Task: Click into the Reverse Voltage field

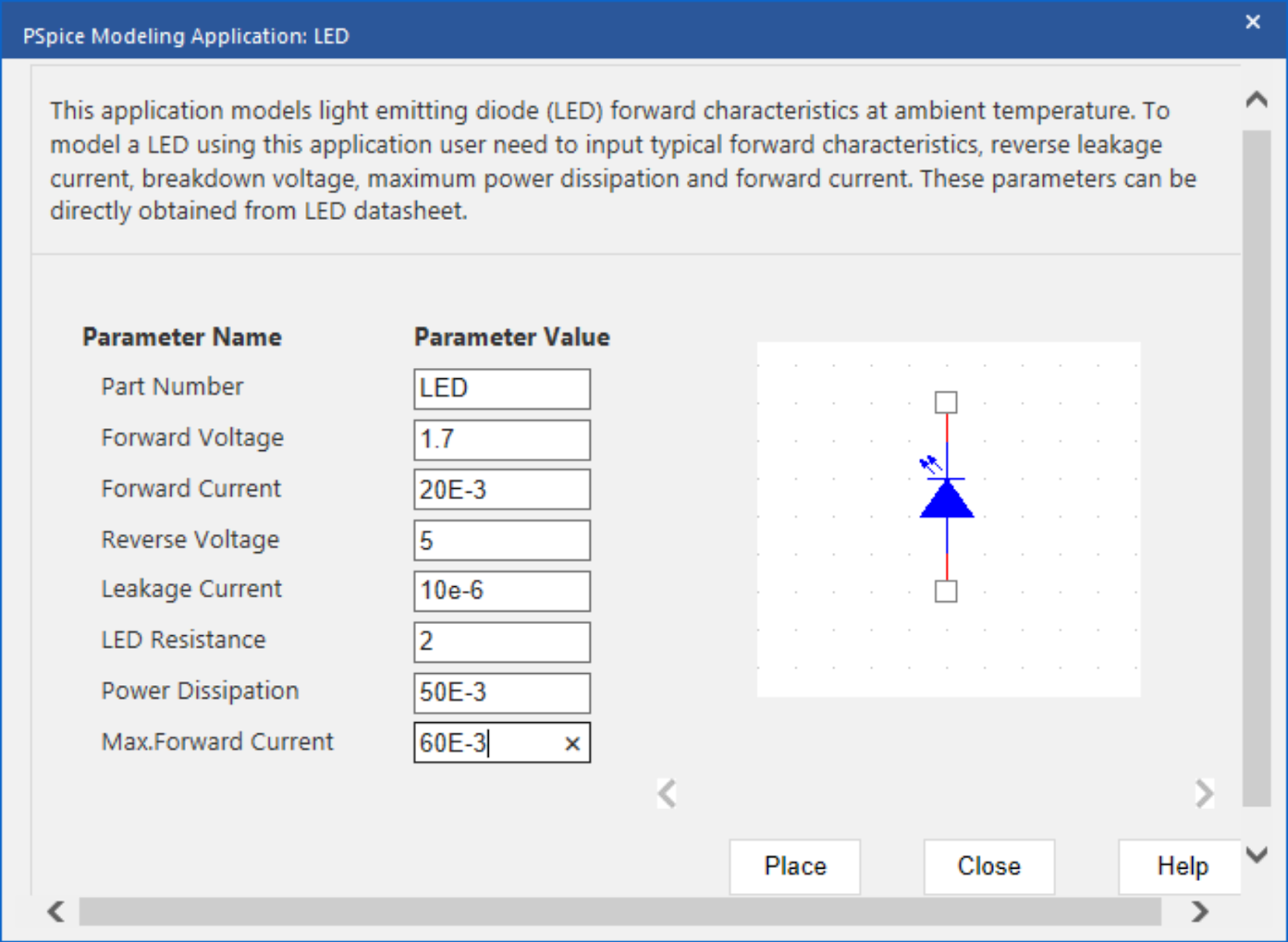Action: click(x=502, y=540)
